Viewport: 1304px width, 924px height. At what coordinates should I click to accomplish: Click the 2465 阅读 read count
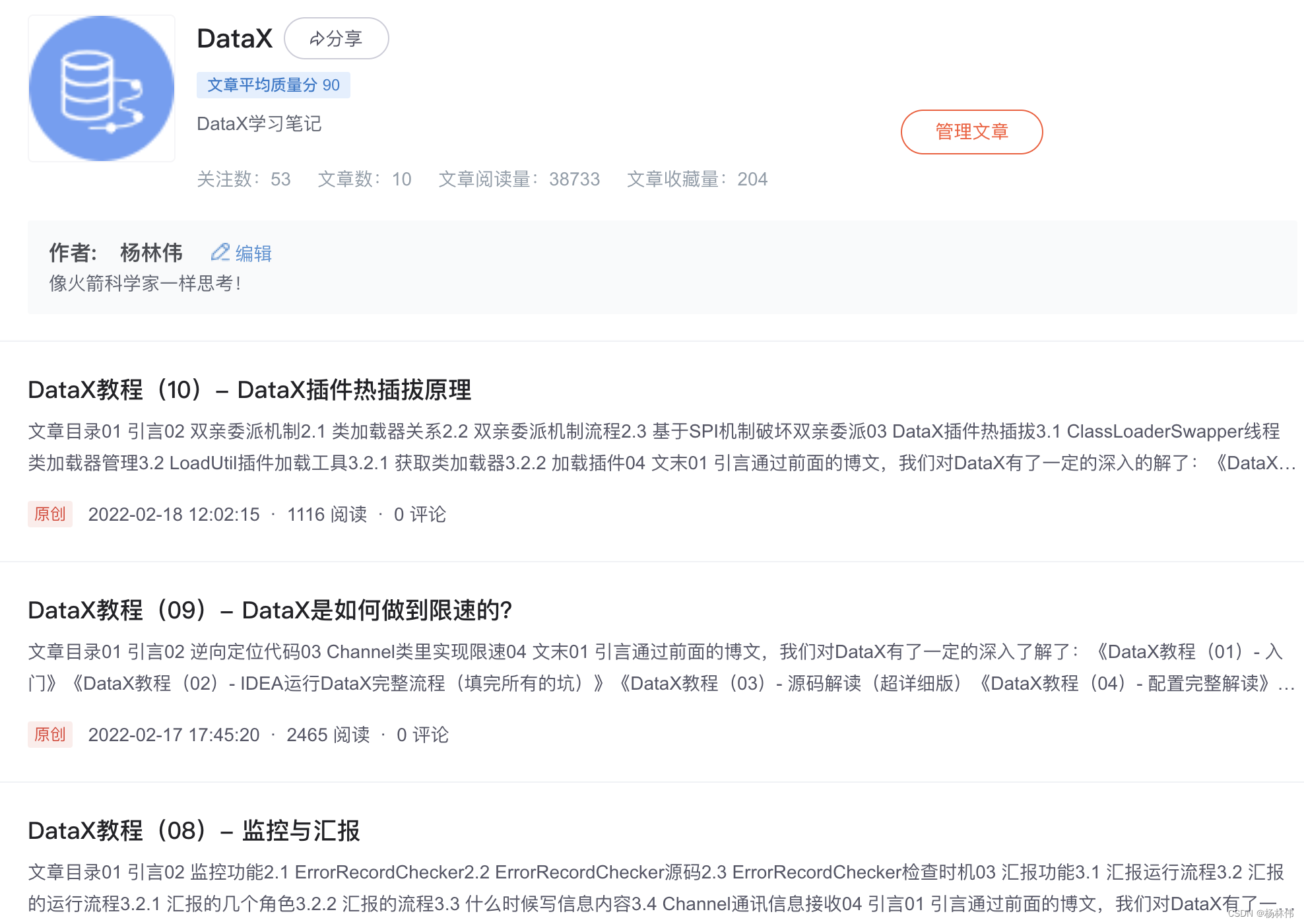click(x=328, y=735)
